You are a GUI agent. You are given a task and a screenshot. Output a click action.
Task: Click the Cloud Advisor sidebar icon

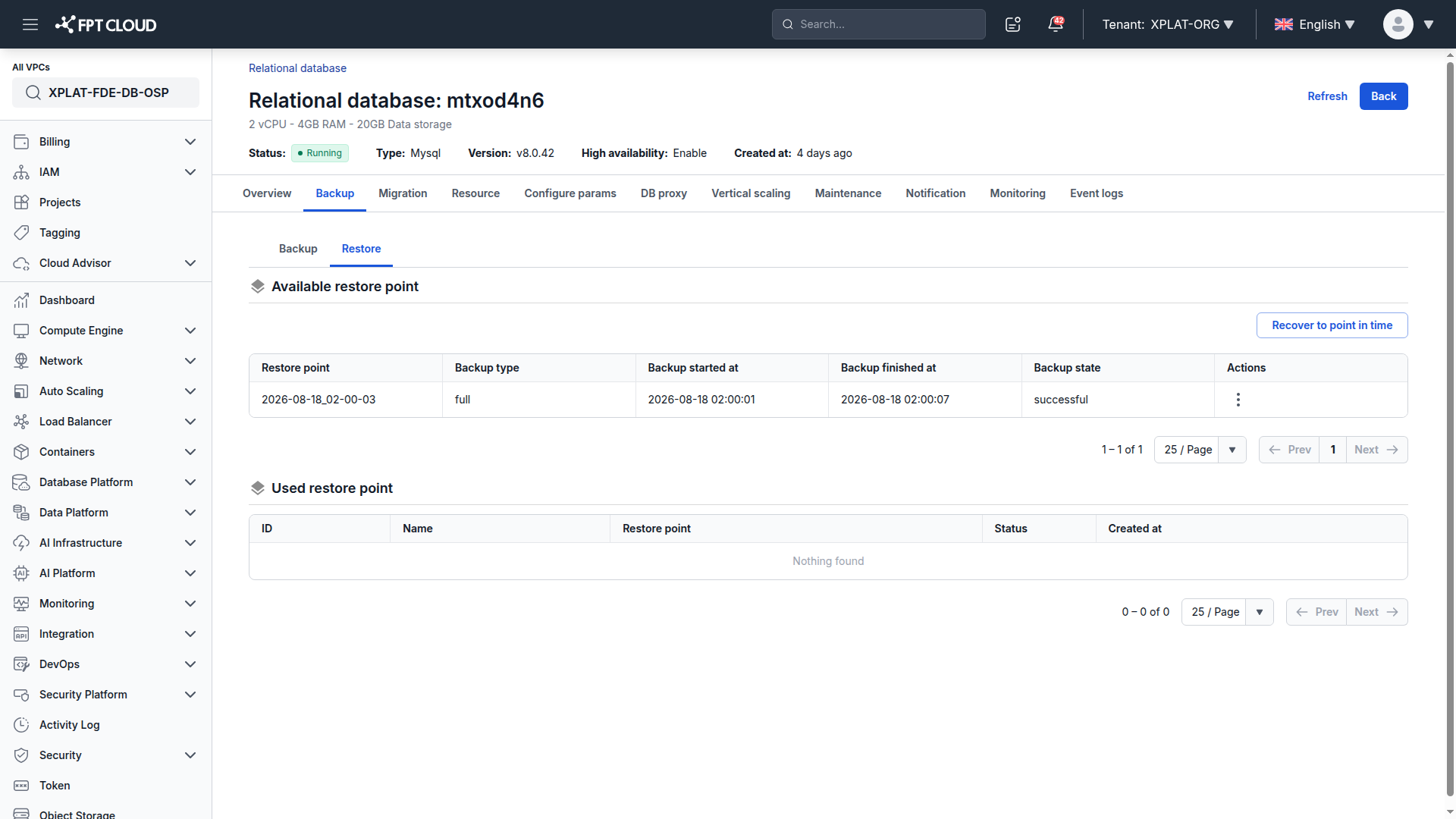(x=21, y=263)
